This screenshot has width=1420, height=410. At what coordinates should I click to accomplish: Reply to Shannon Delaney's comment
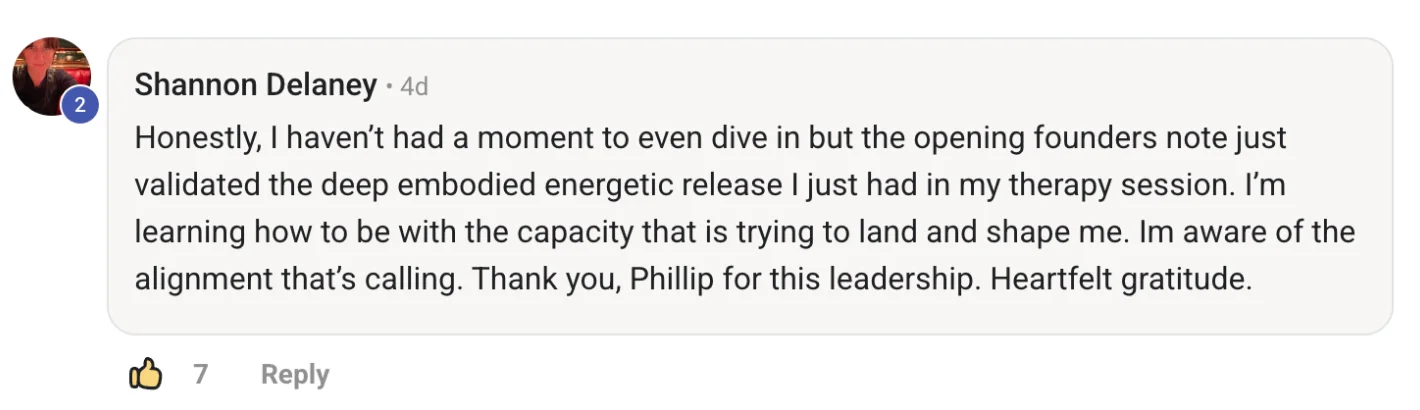294,375
